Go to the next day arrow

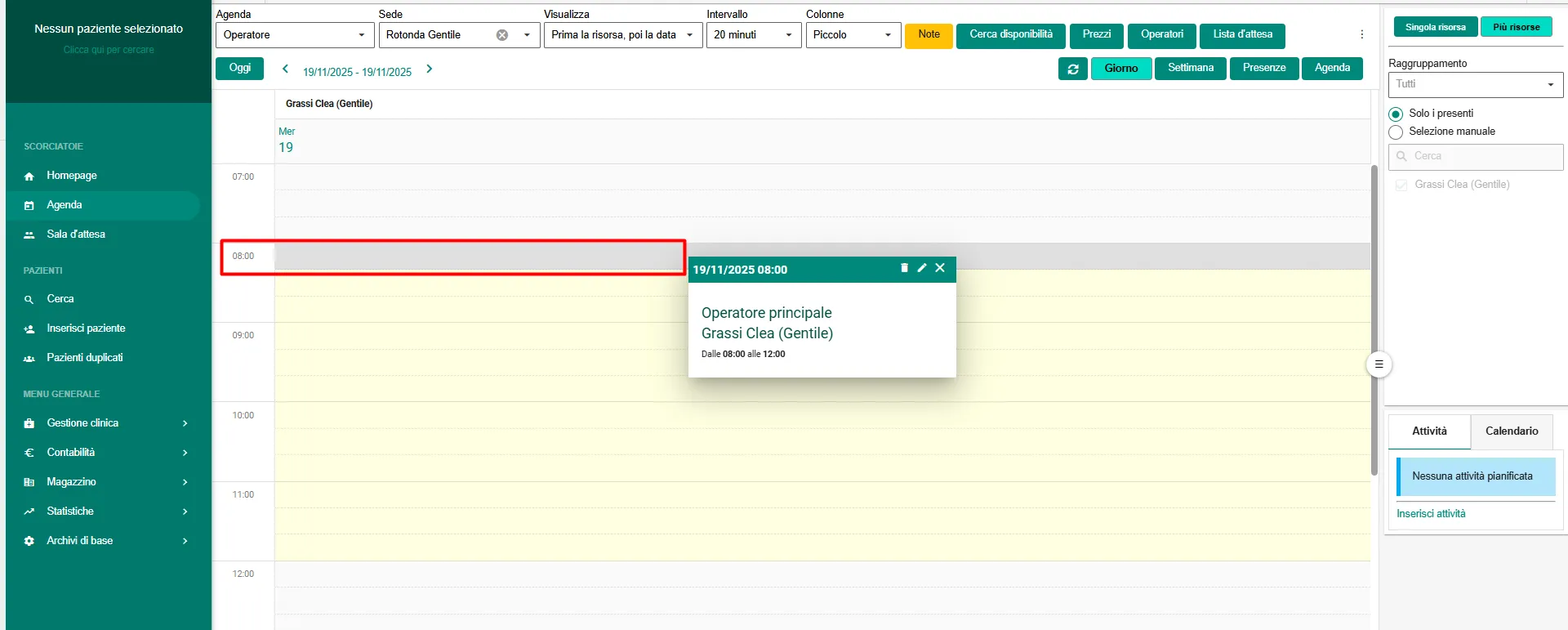430,69
